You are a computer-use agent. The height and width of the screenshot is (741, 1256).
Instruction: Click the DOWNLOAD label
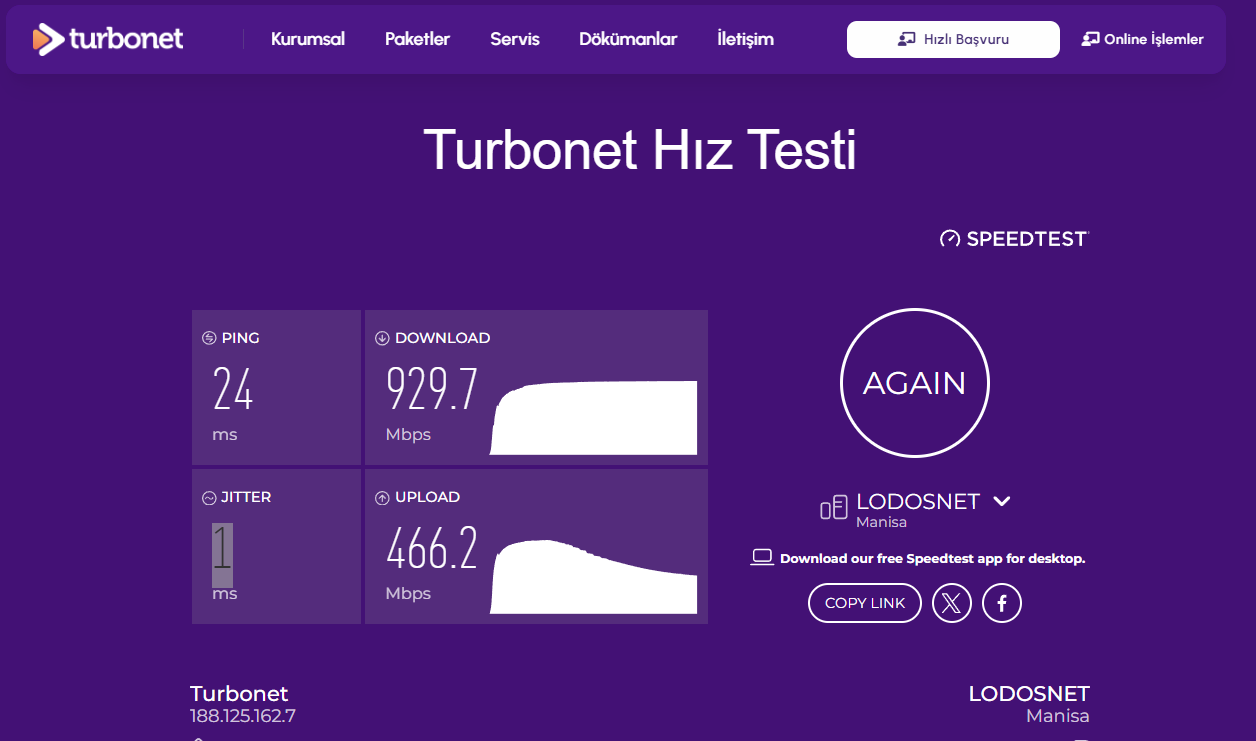pyautogui.click(x=442, y=338)
